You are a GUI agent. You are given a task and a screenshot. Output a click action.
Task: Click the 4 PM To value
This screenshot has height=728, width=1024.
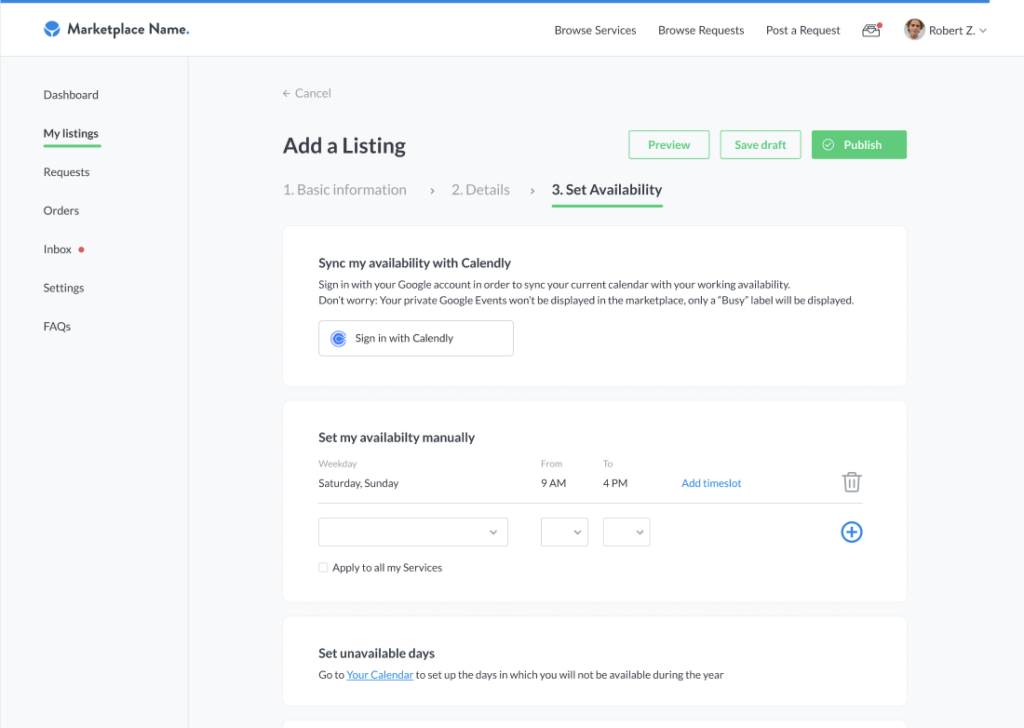pyautogui.click(x=615, y=483)
